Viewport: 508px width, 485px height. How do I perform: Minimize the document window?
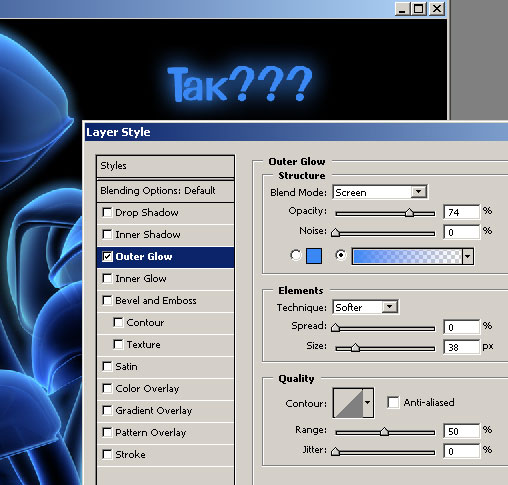402,8
